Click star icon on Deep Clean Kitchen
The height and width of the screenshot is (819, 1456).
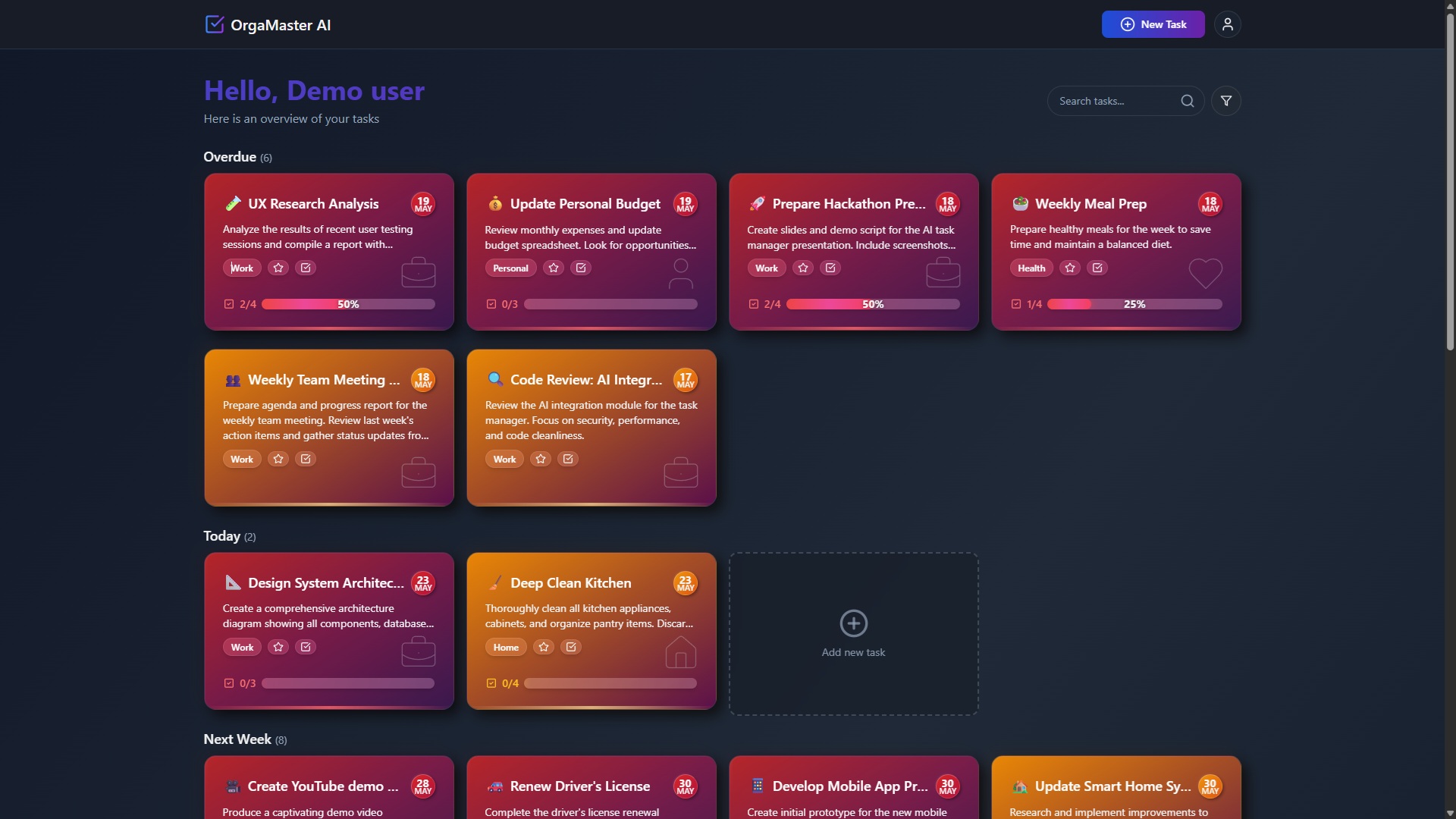click(x=543, y=647)
